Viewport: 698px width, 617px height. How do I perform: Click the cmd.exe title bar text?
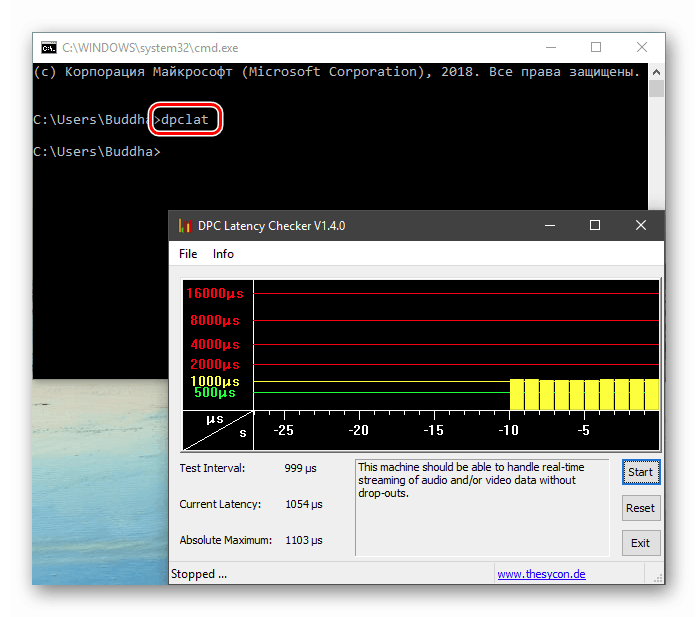(150, 48)
